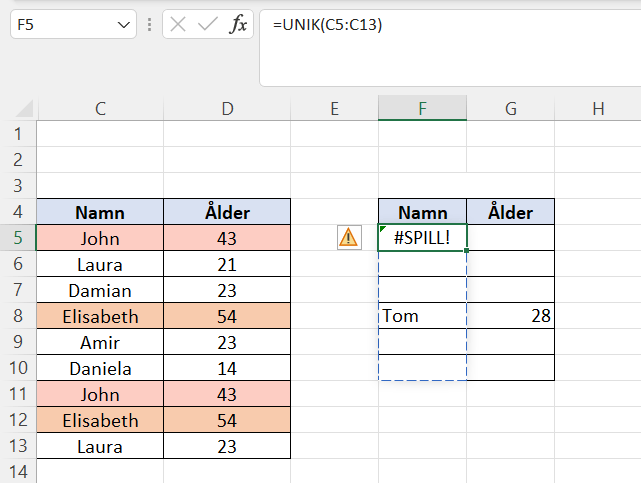This screenshot has height=483, width=641.
Task: Click the spill error warning icon
Action: click(x=348, y=237)
